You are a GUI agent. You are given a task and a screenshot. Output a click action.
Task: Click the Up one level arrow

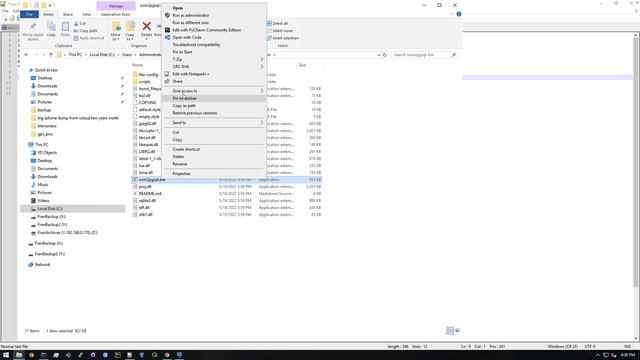coord(51,55)
